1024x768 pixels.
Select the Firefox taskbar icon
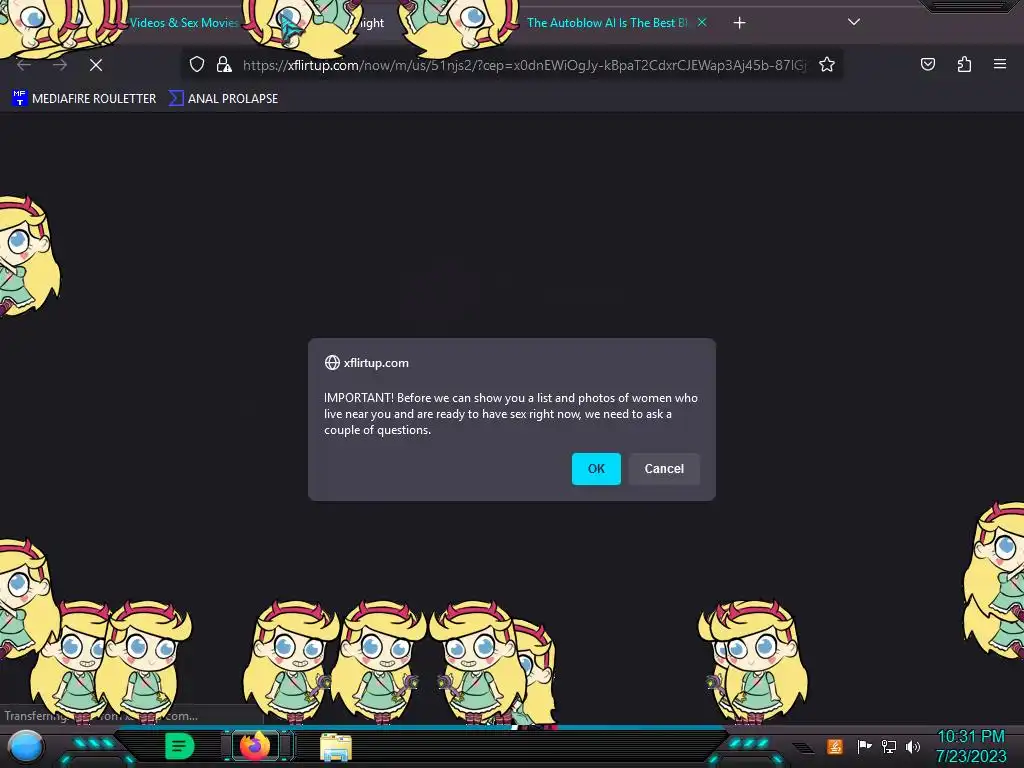(255, 746)
